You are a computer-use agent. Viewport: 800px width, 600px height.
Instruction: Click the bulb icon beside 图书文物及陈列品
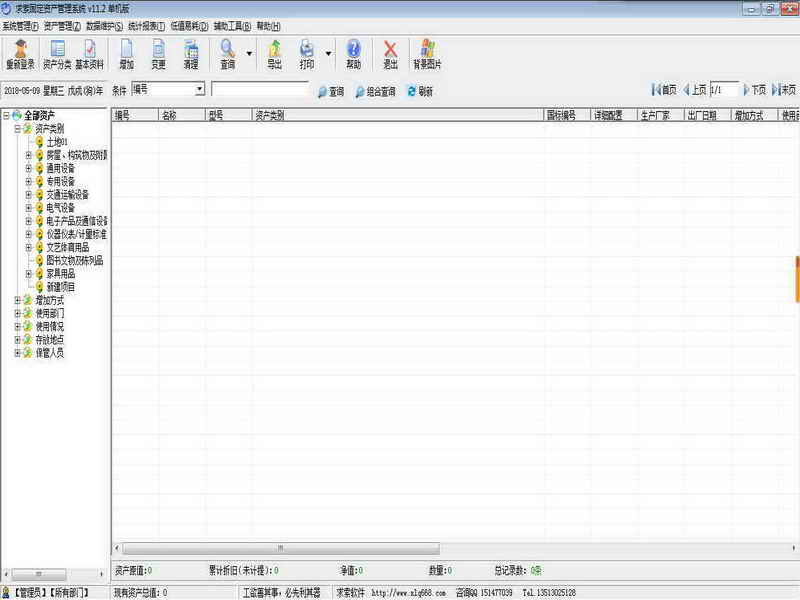39,260
